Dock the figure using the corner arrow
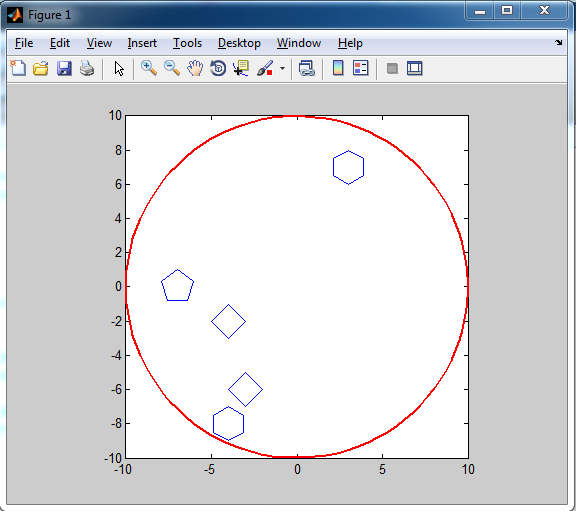The width and height of the screenshot is (576, 511). click(558, 43)
